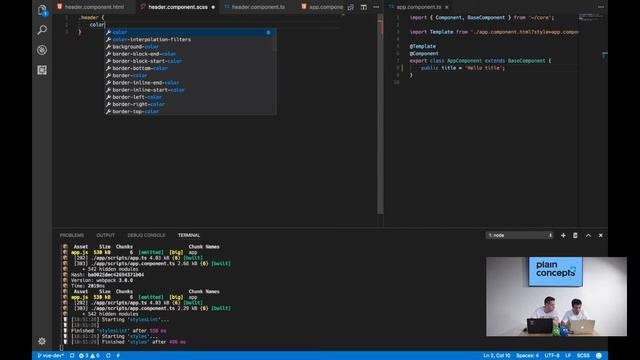Click the minimap in right editor

click(x=591, y=17)
